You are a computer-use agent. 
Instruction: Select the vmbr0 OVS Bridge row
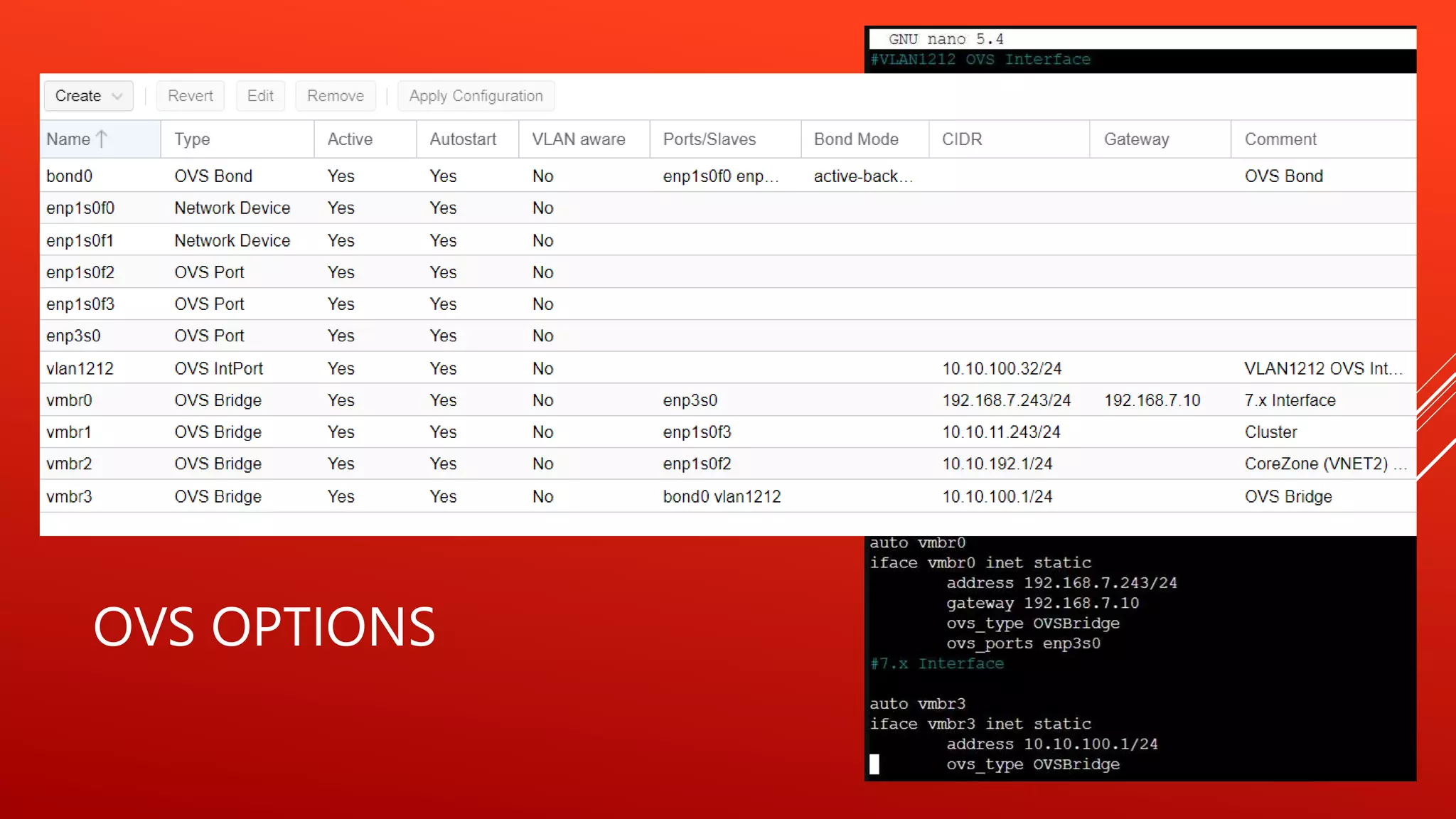point(70,400)
